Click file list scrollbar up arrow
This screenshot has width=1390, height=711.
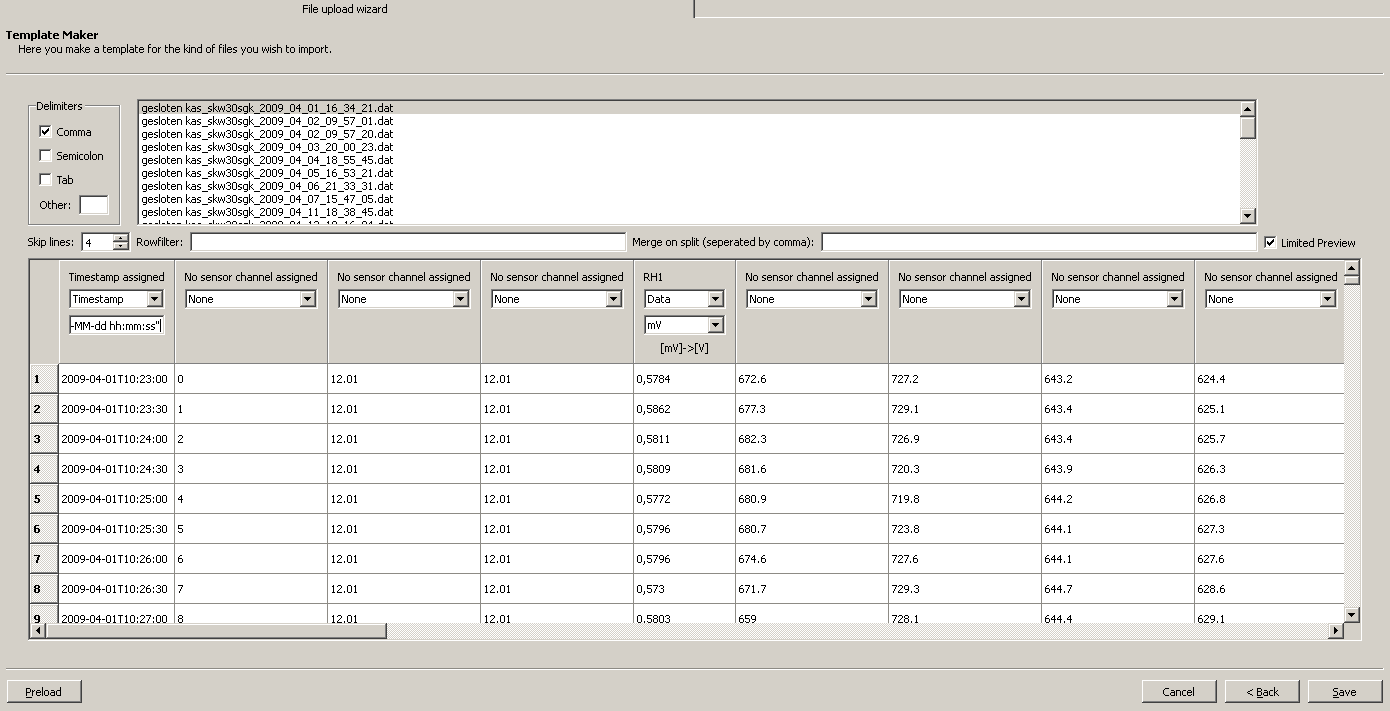click(x=1247, y=109)
